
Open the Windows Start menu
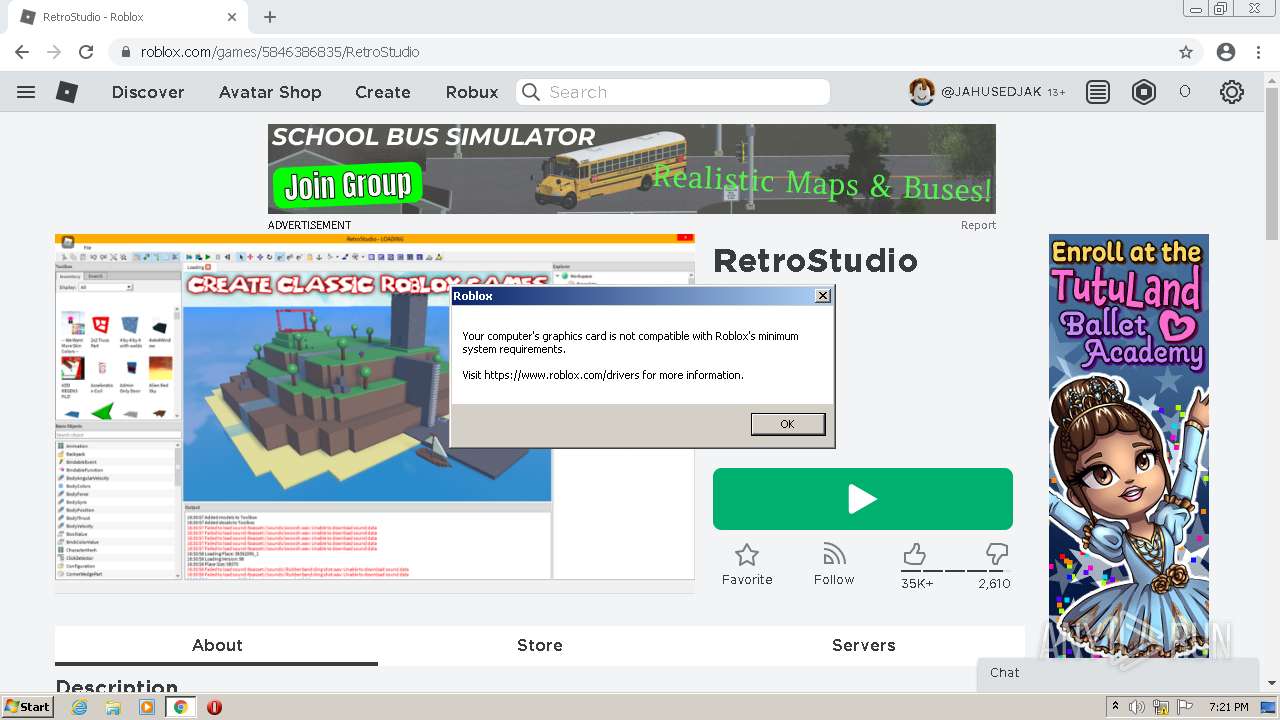28,707
